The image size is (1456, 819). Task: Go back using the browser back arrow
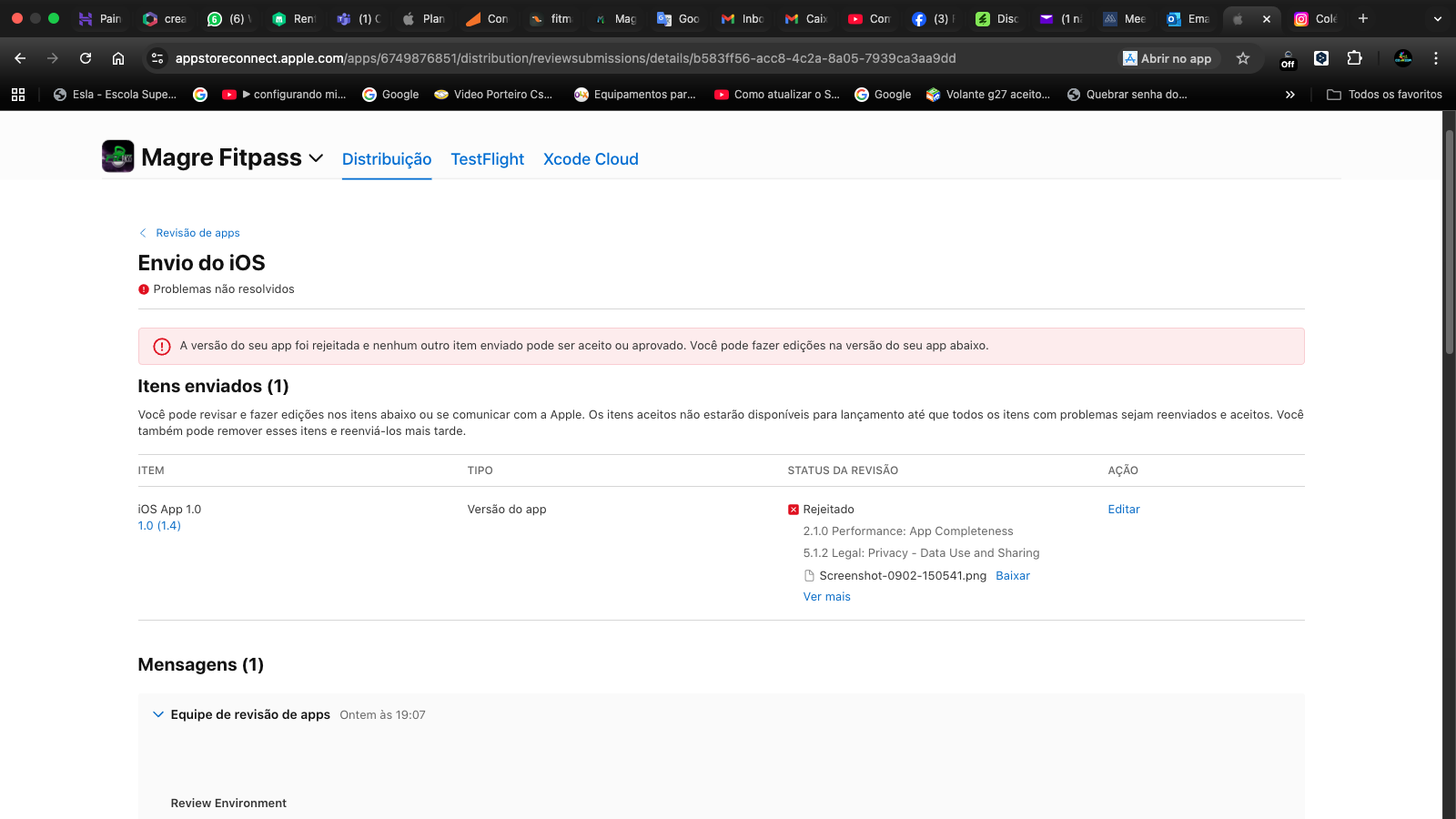click(x=20, y=58)
